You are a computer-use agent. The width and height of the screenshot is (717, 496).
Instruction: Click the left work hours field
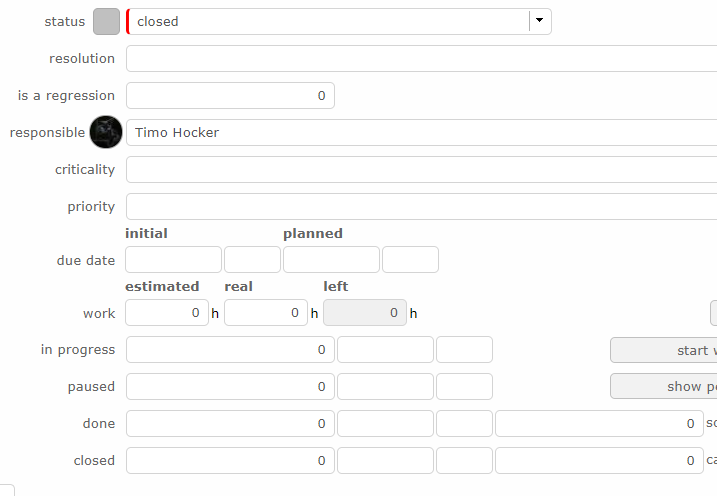point(364,313)
